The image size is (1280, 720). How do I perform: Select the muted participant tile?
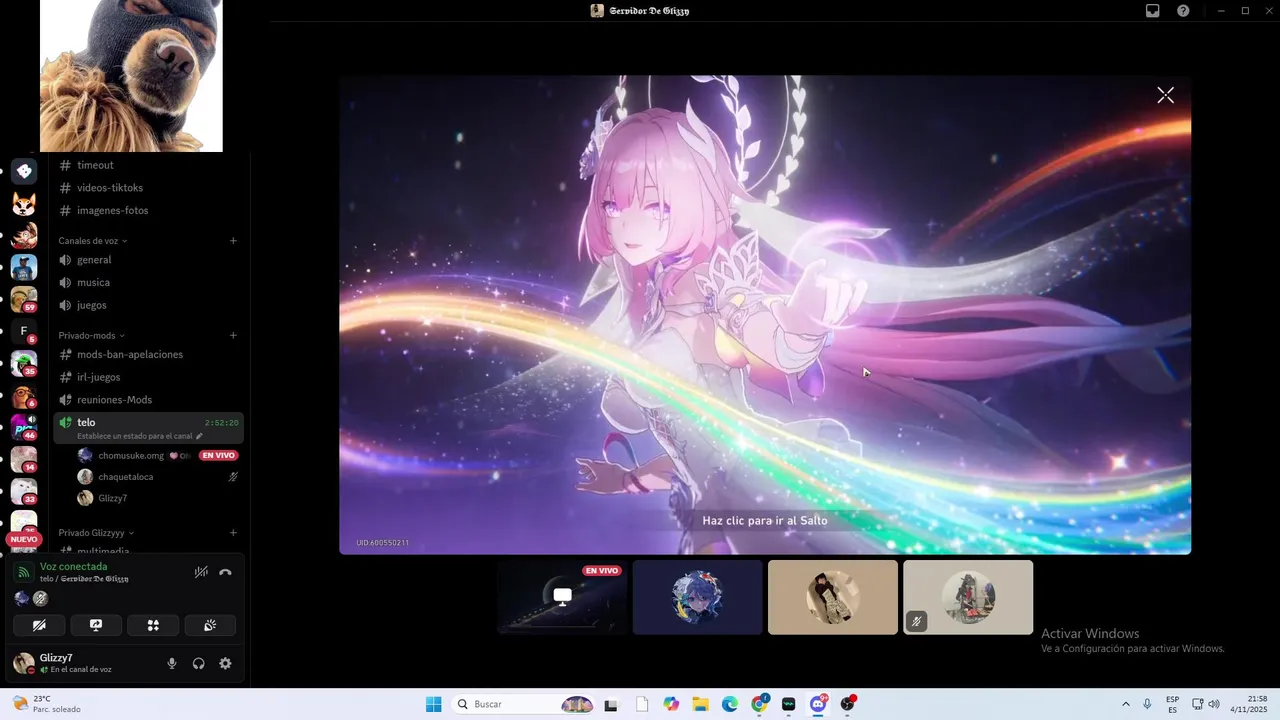click(x=968, y=597)
